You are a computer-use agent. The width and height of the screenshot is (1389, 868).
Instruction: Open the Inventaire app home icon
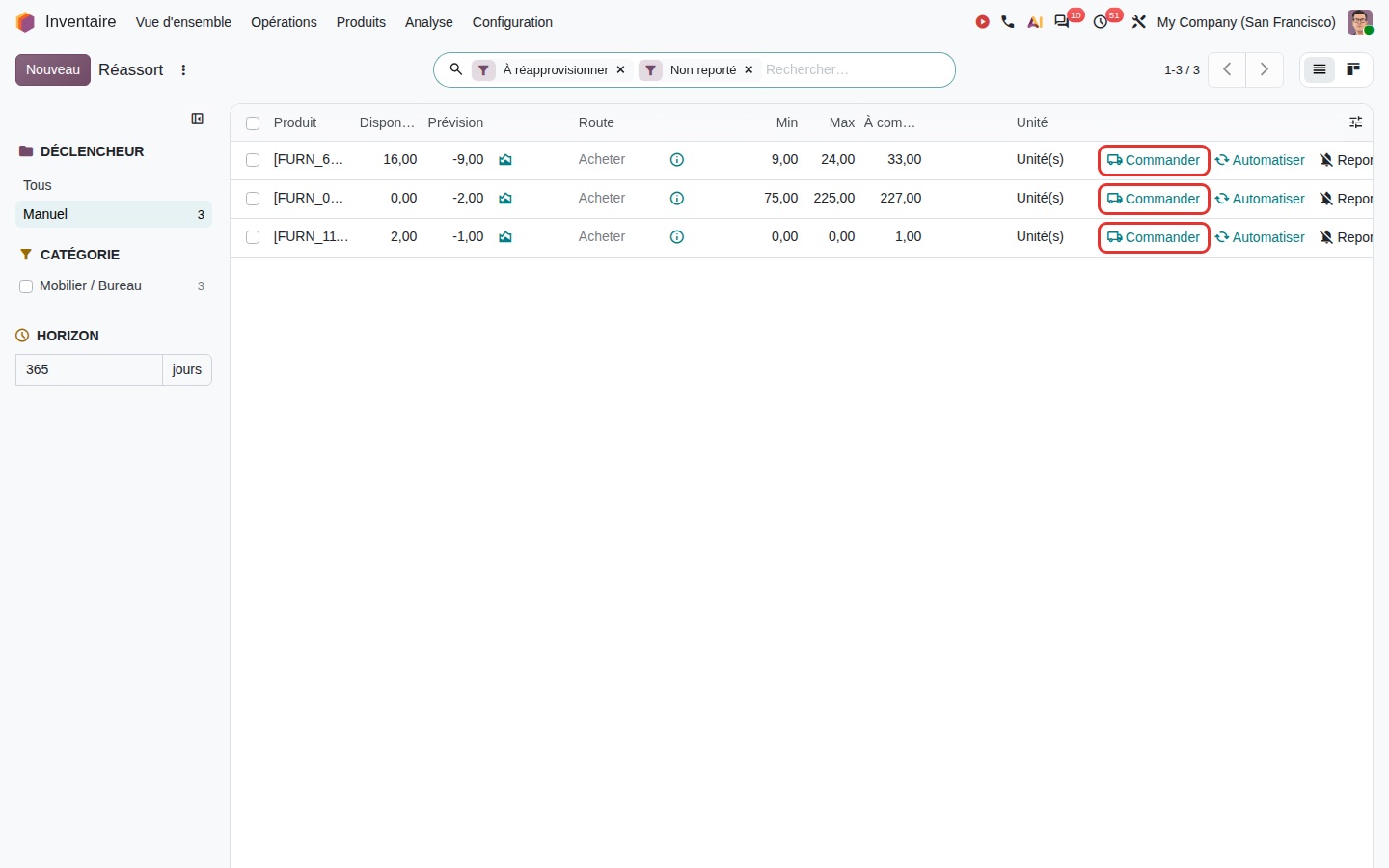click(x=25, y=22)
